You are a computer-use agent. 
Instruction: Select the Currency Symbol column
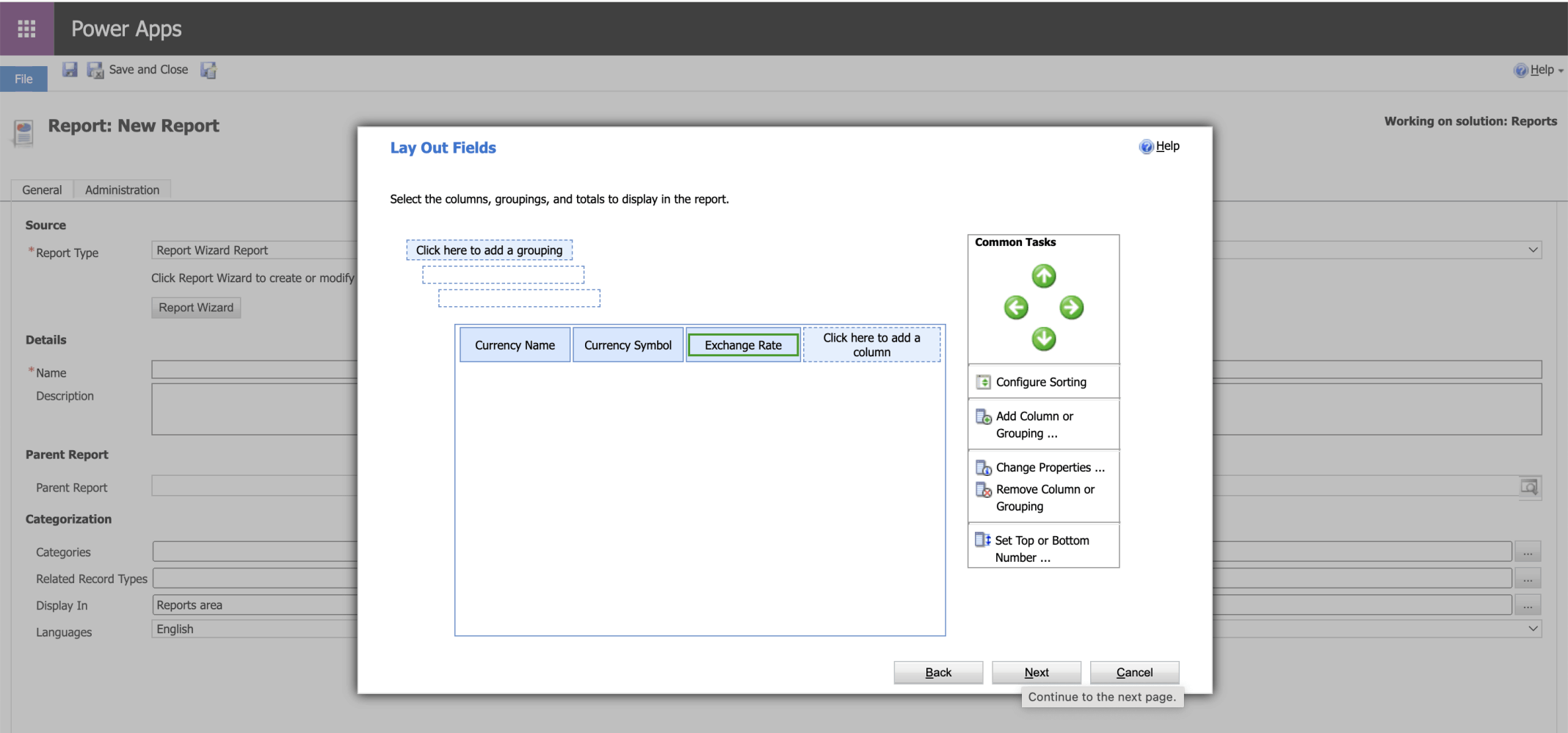(628, 345)
